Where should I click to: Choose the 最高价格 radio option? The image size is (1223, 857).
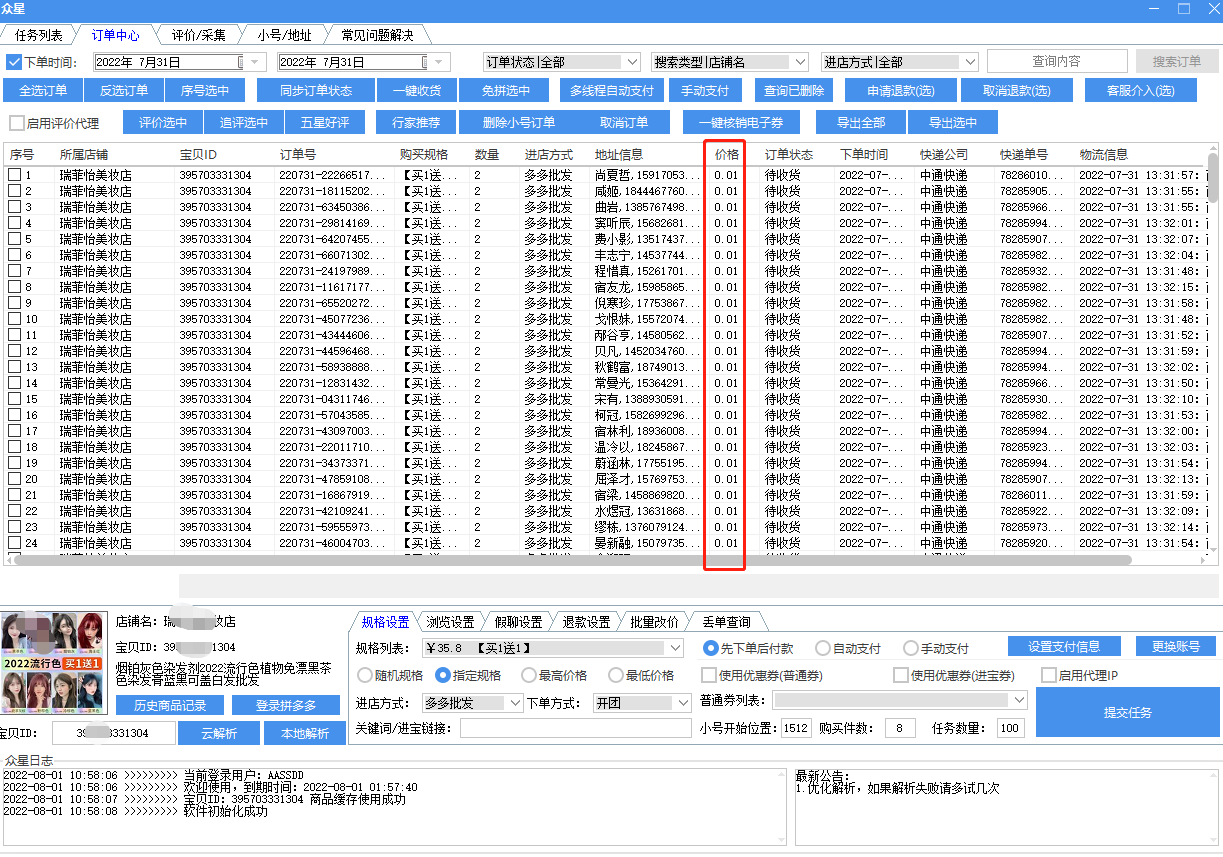pyautogui.click(x=529, y=675)
